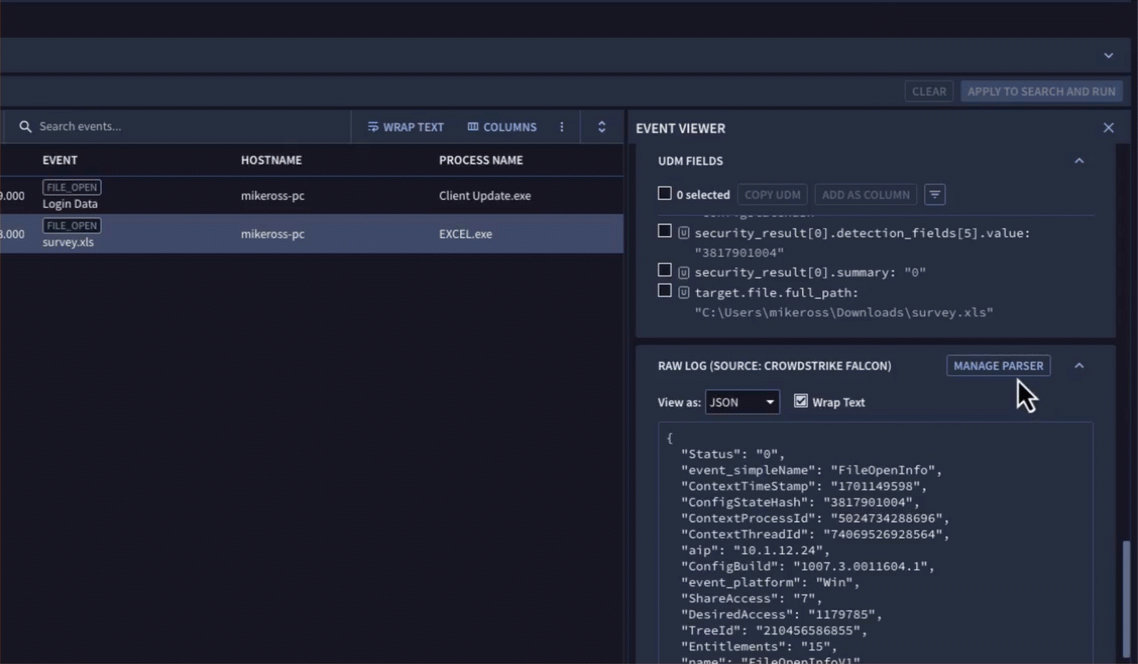Collapse the UDM Fields section
1138x664 pixels.
pyautogui.click(x=1079, y=161)
